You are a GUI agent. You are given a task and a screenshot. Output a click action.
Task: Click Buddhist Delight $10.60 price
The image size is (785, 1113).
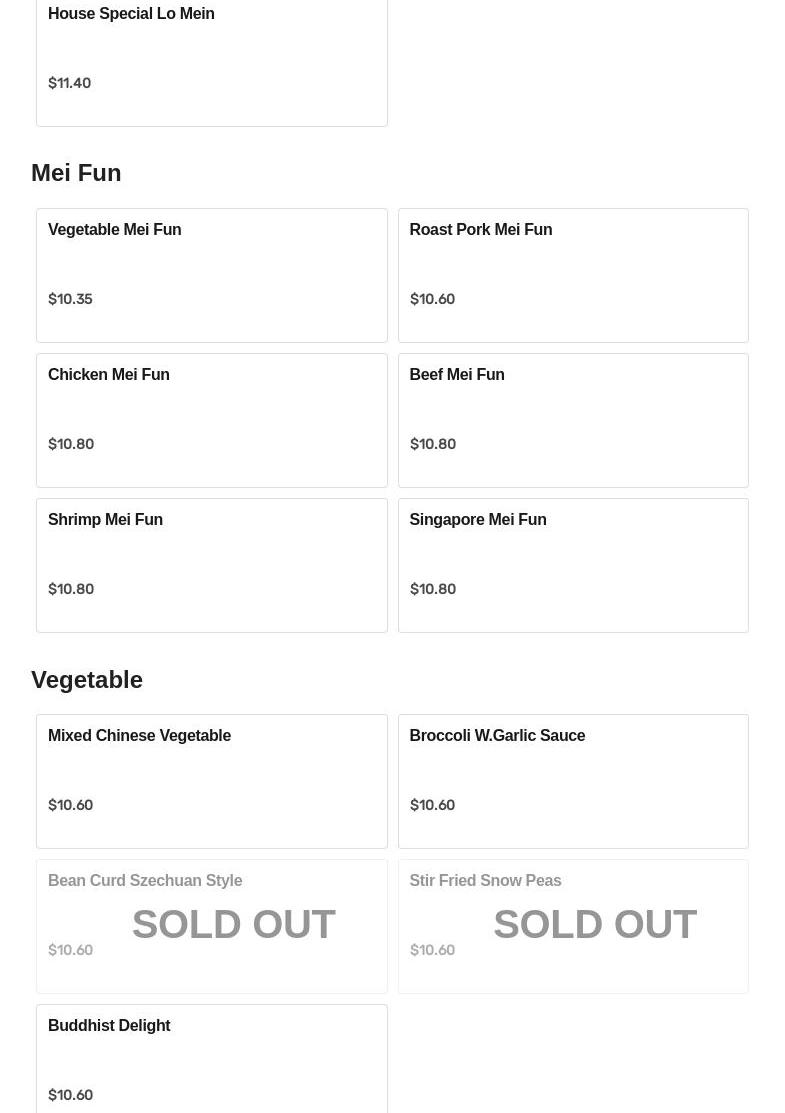pos(70,1095)
